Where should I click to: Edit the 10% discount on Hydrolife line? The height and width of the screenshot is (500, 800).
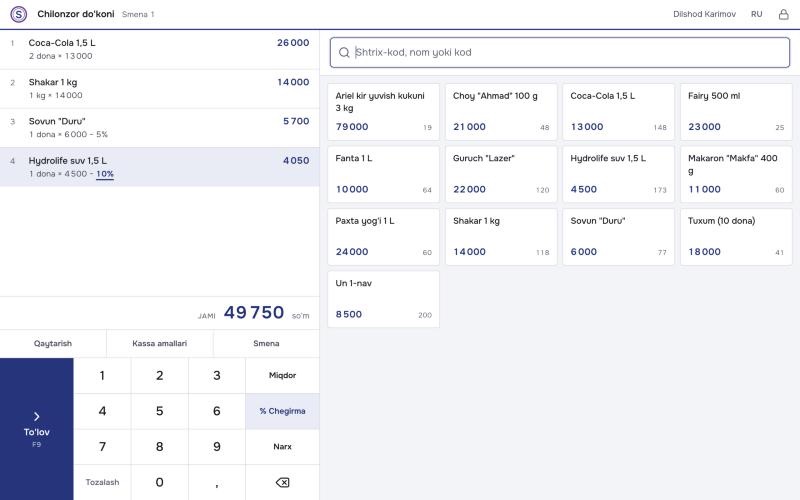click(105, 174)
